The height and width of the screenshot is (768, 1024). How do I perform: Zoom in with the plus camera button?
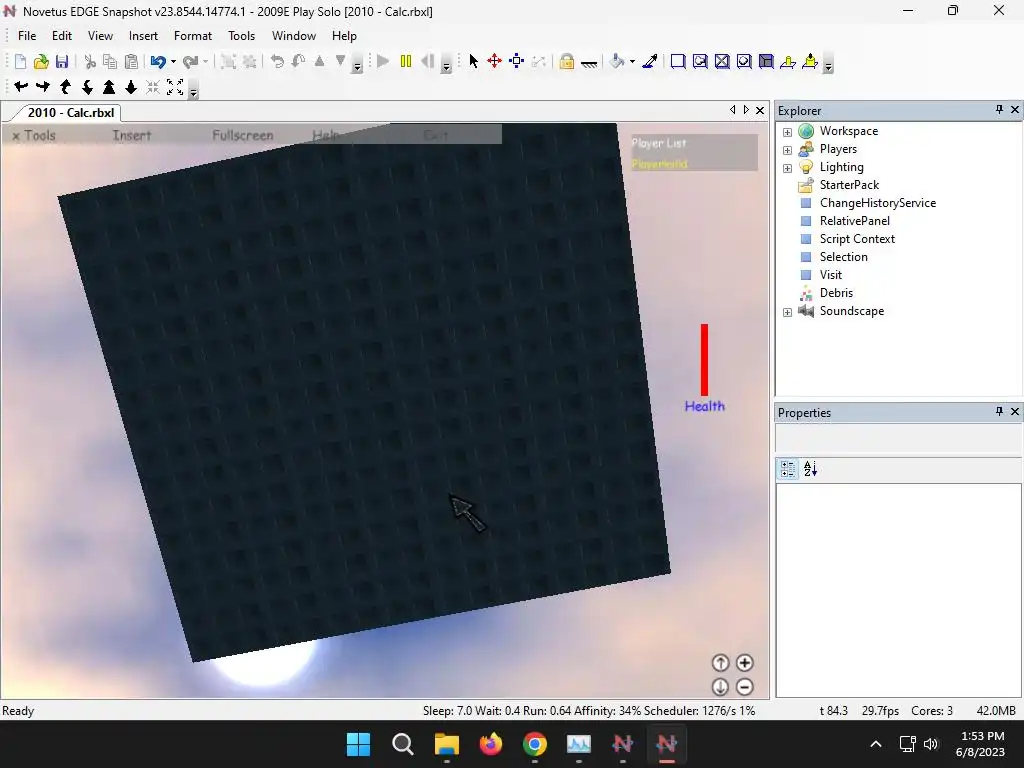pos(744,663)
